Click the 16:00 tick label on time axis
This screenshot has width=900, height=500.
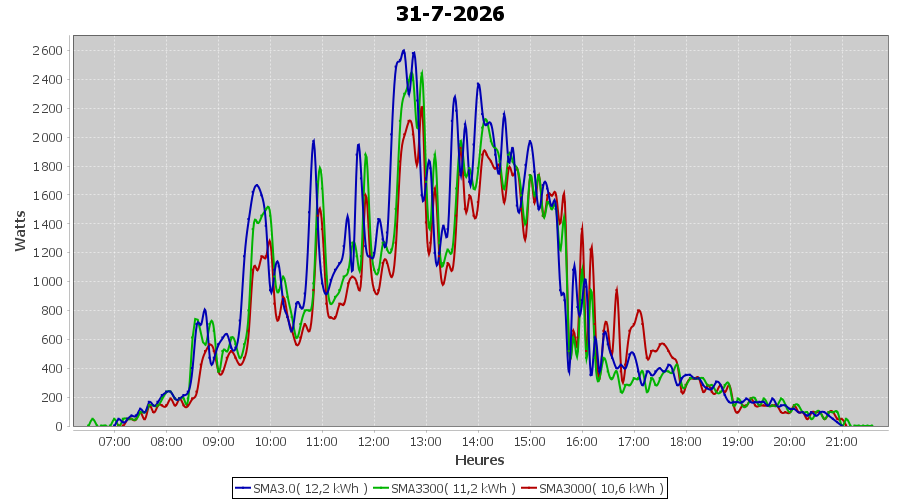(x=581, y=441)
